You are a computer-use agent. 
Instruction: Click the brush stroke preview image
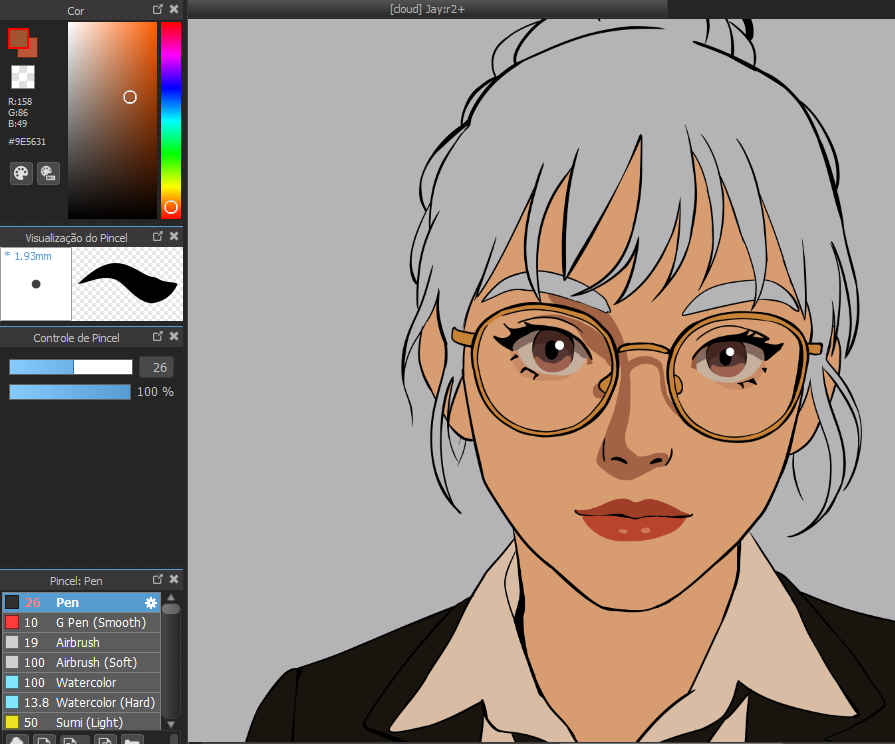[x=127, y=283]
